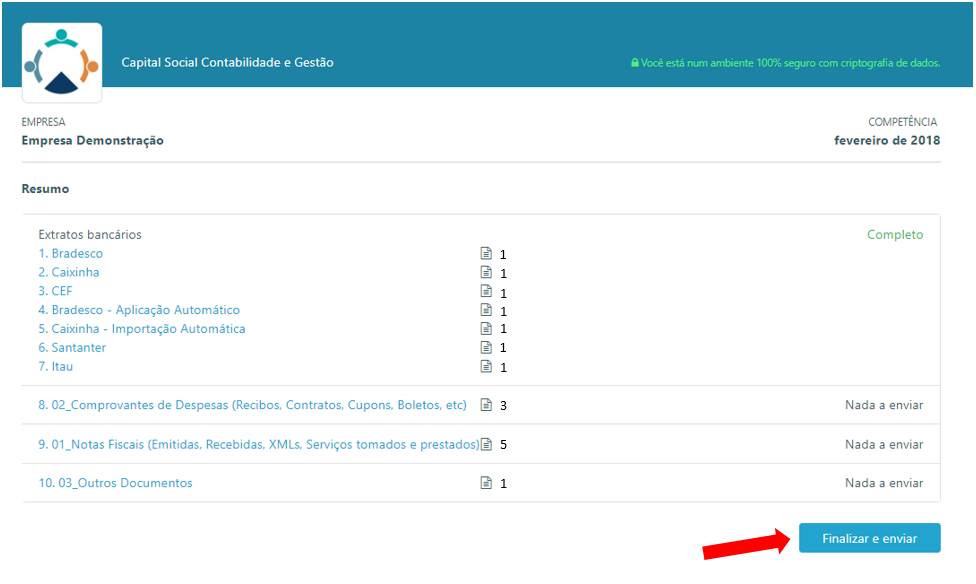
Task: Open 10. 03_Outros Documentos link
Action: 115,483
